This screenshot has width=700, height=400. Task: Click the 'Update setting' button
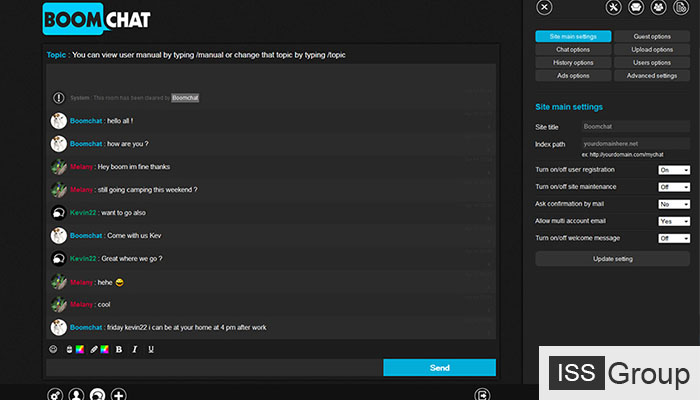tap(612, 259)
